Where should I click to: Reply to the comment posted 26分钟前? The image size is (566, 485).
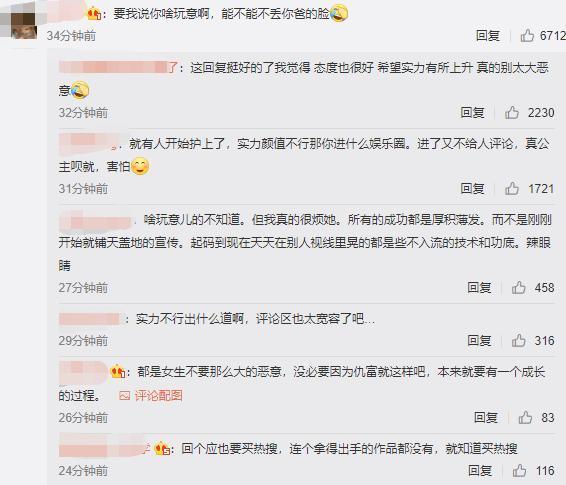click(486, 418)
